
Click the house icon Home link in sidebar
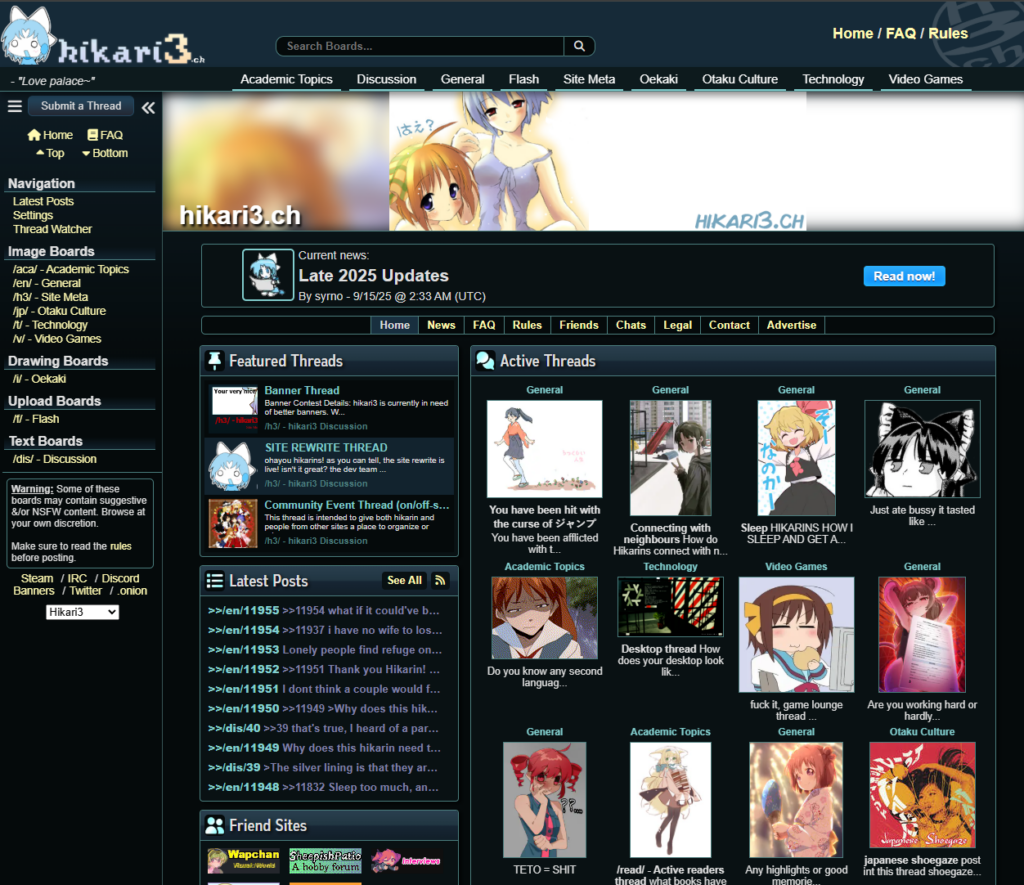50,135
